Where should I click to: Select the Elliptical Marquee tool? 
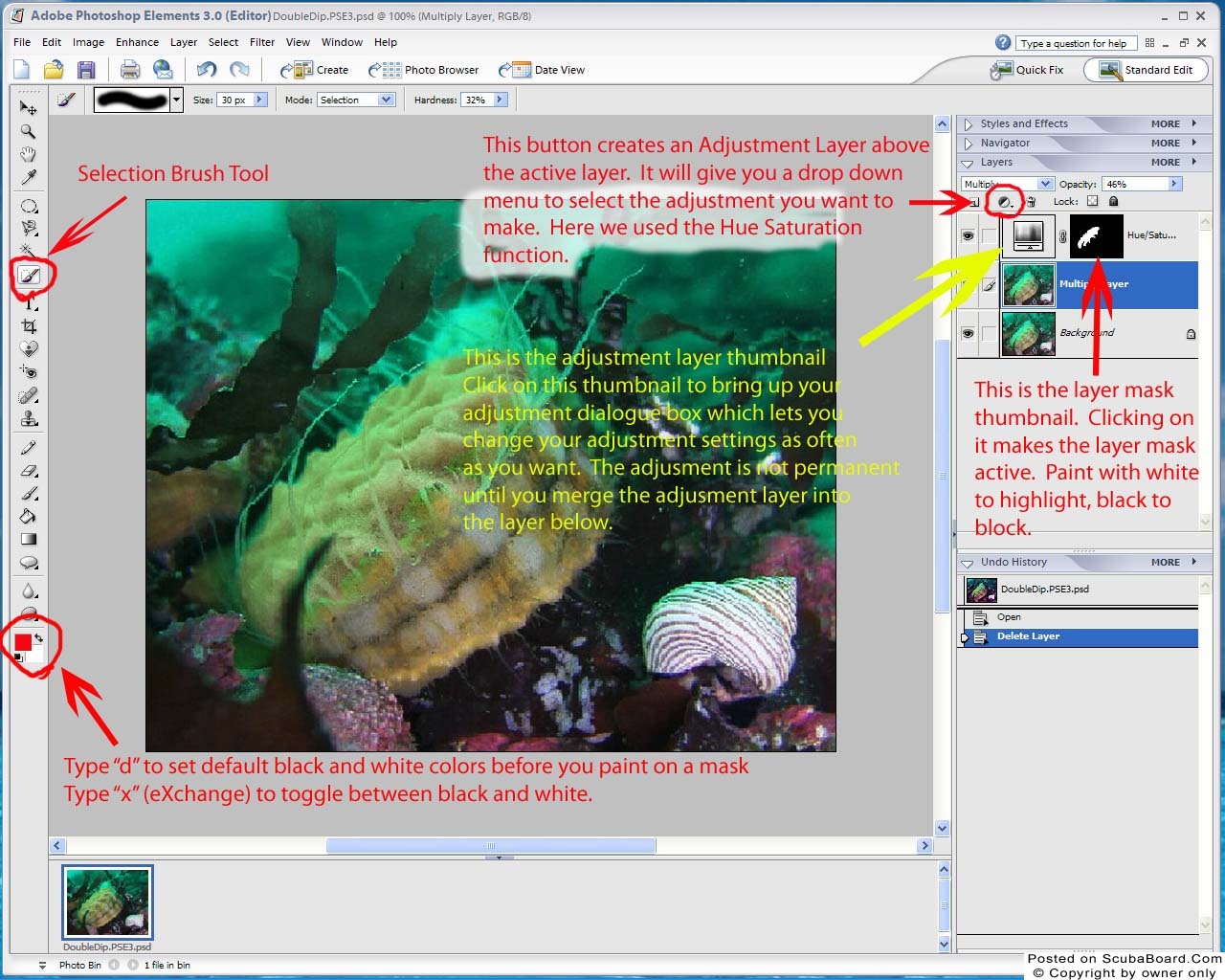(29, 206)
